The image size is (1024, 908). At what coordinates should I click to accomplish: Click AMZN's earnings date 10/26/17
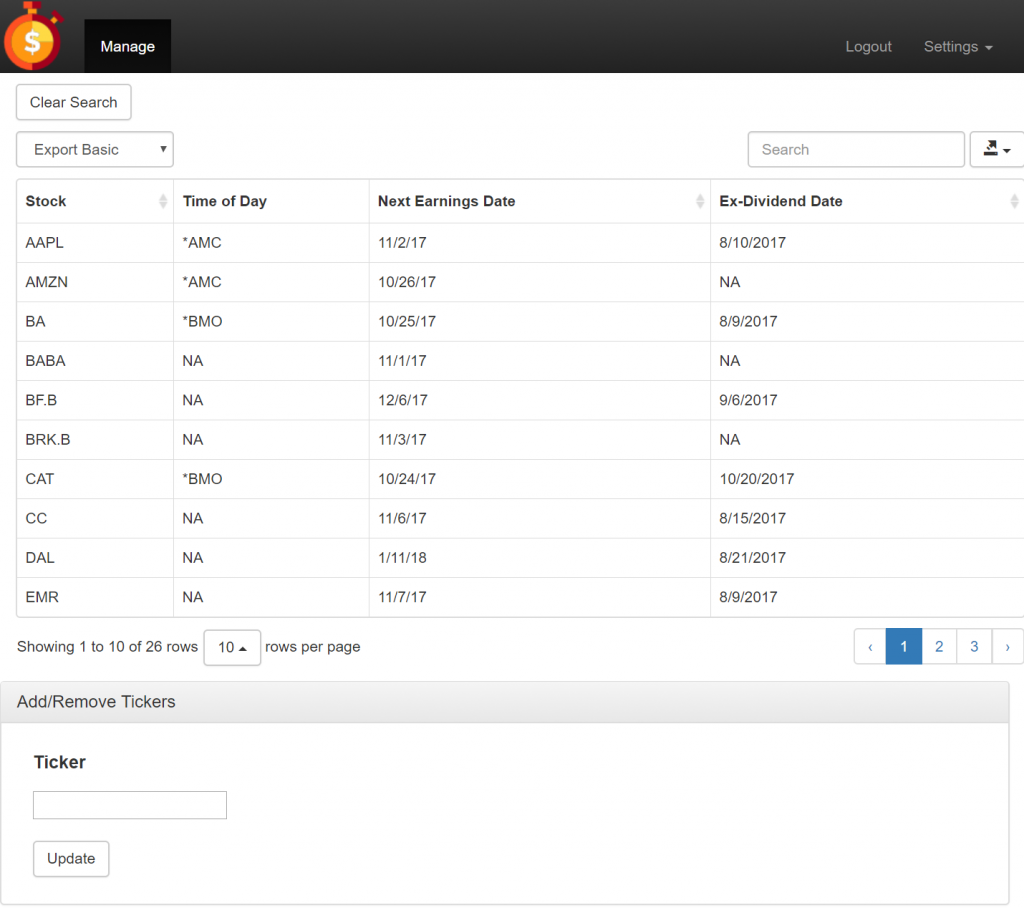pyautogui.click(x=407, y=282)
